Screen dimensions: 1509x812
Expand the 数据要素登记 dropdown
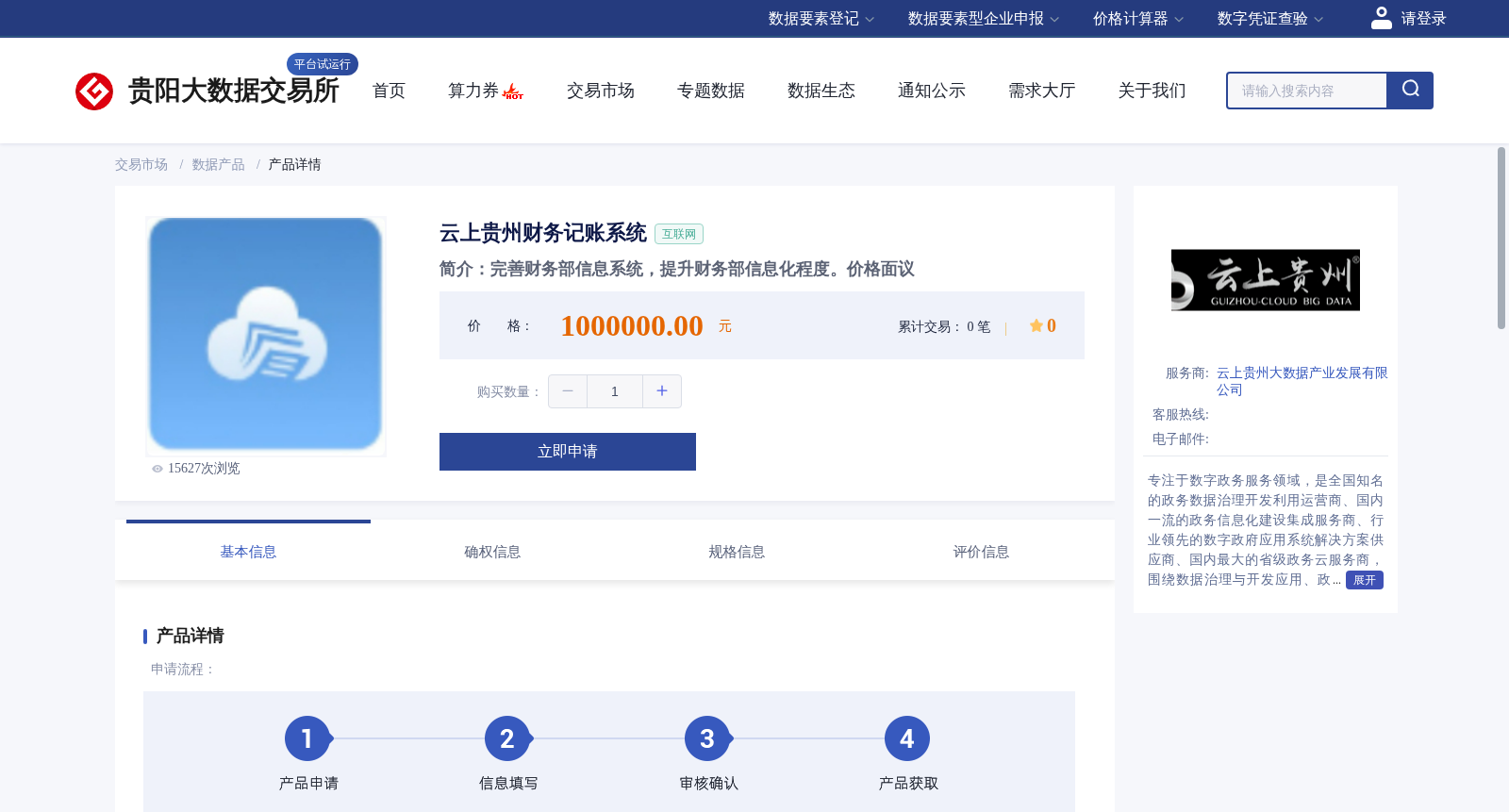[x=821, y=19]
